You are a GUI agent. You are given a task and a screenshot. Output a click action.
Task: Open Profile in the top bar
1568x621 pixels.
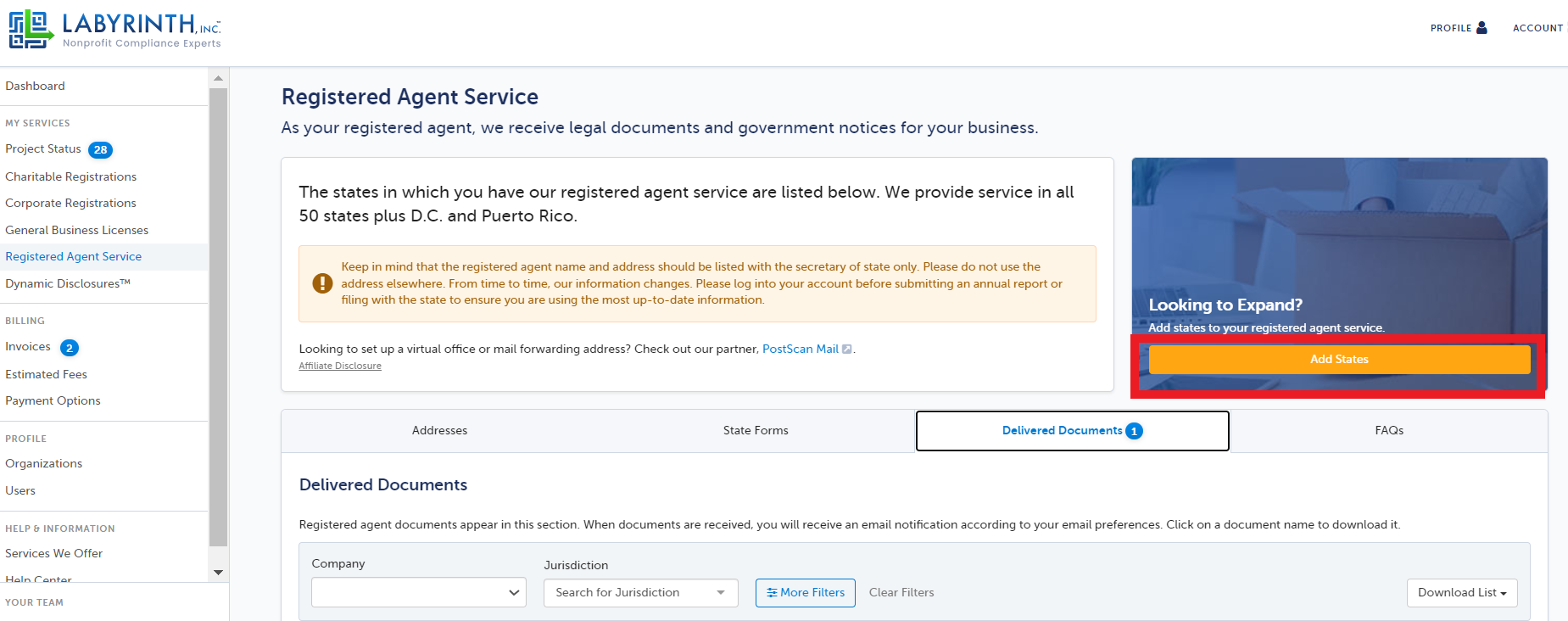(x=1451, y=28)
